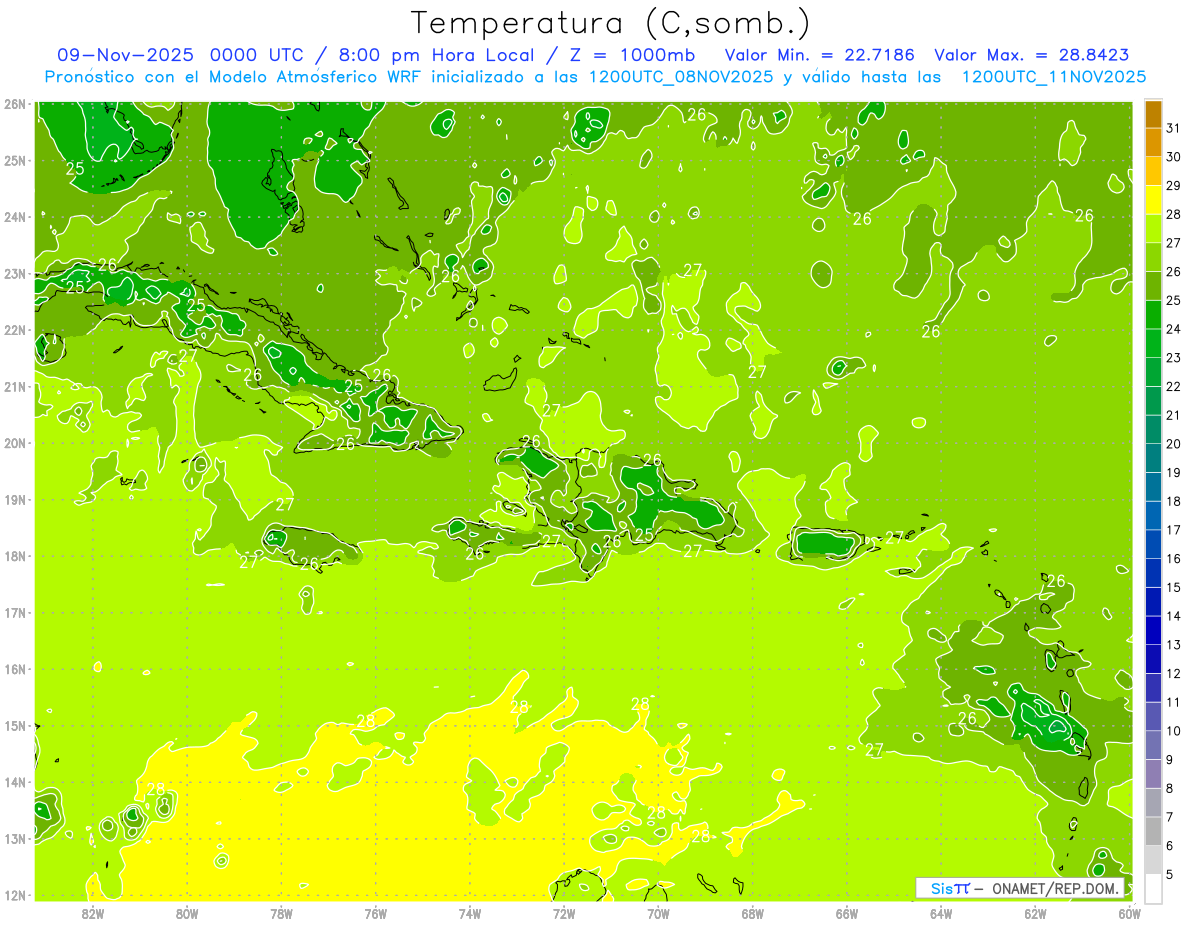Click legend value '5' on color bar

(1170, 874)
